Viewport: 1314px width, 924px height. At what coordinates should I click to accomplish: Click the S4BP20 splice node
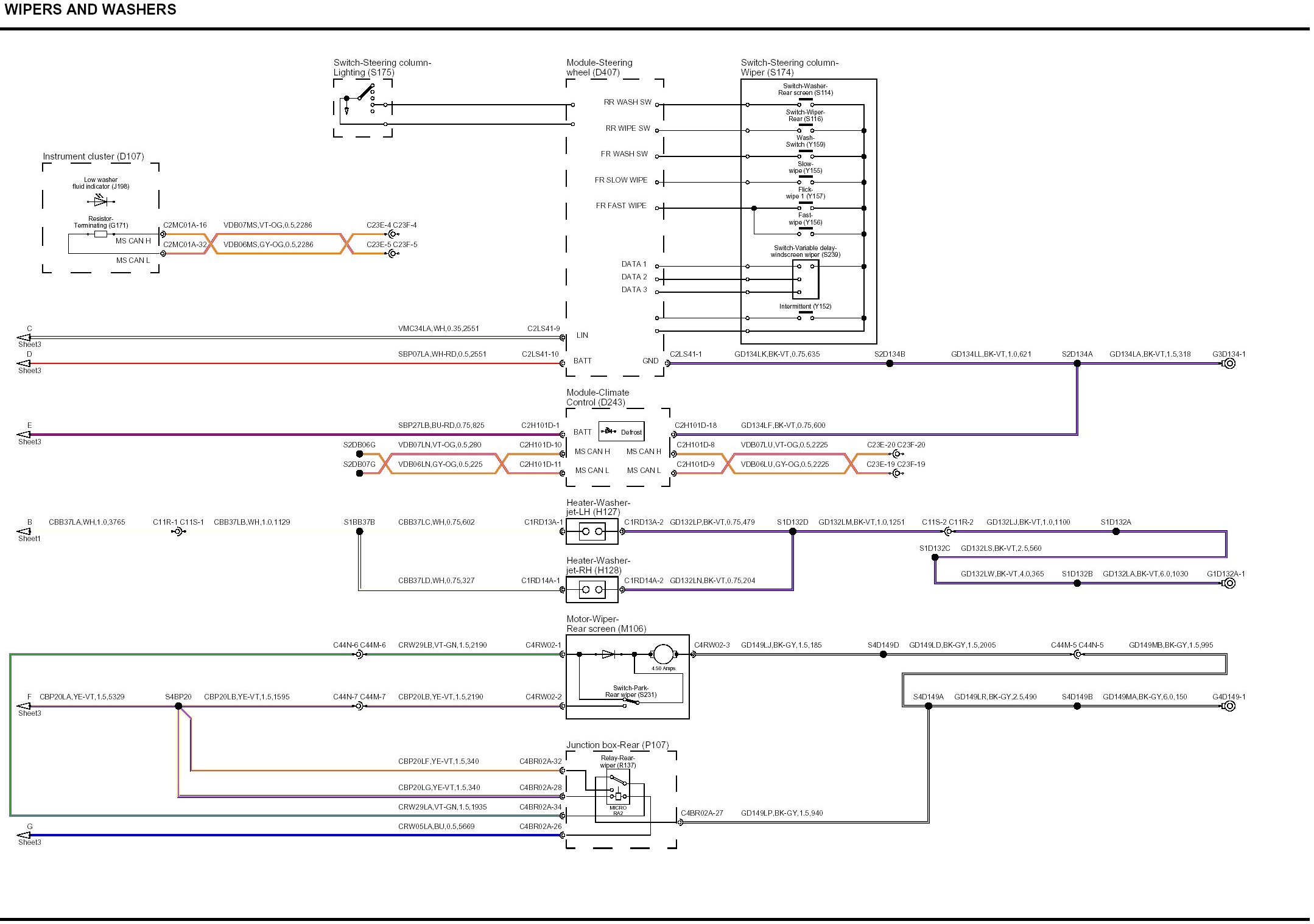pos(178,706)
